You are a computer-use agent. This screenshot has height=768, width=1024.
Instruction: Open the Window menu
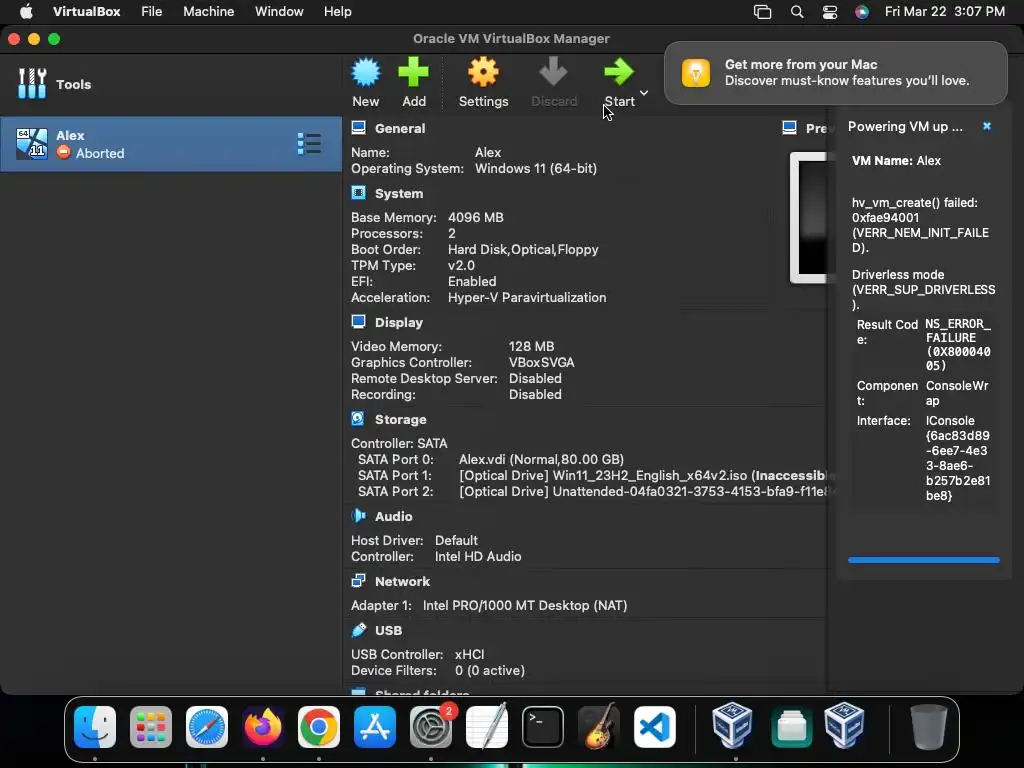click(x=279, y=11)
